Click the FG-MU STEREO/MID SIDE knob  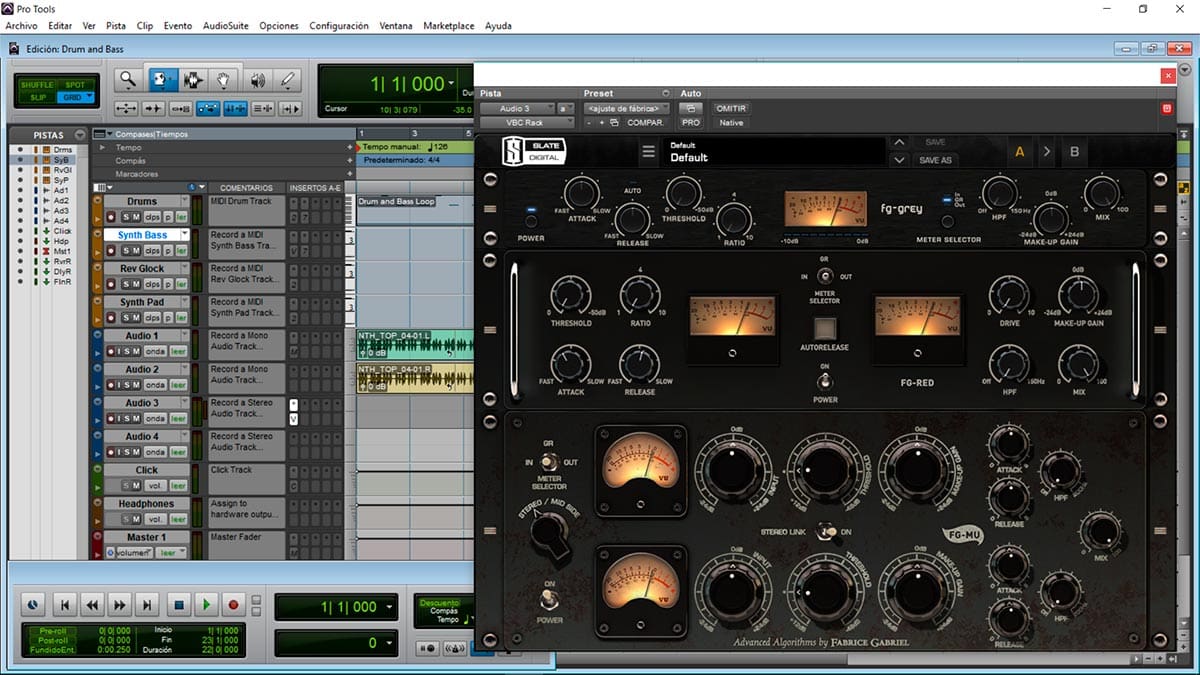550,532
